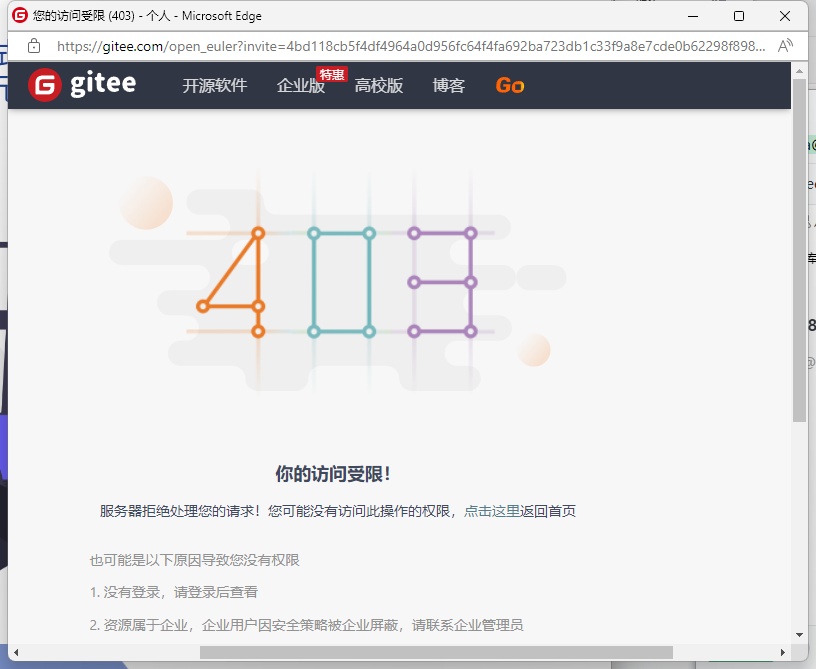This screenshot has width=816, height=669.
Task: Open the 博客 navigation link
Action: (449, 86)
